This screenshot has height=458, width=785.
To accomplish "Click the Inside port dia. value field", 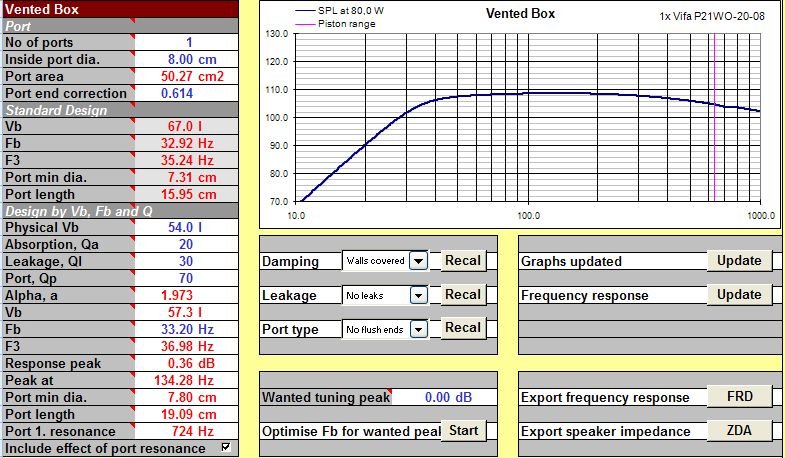I will point(188,59).
